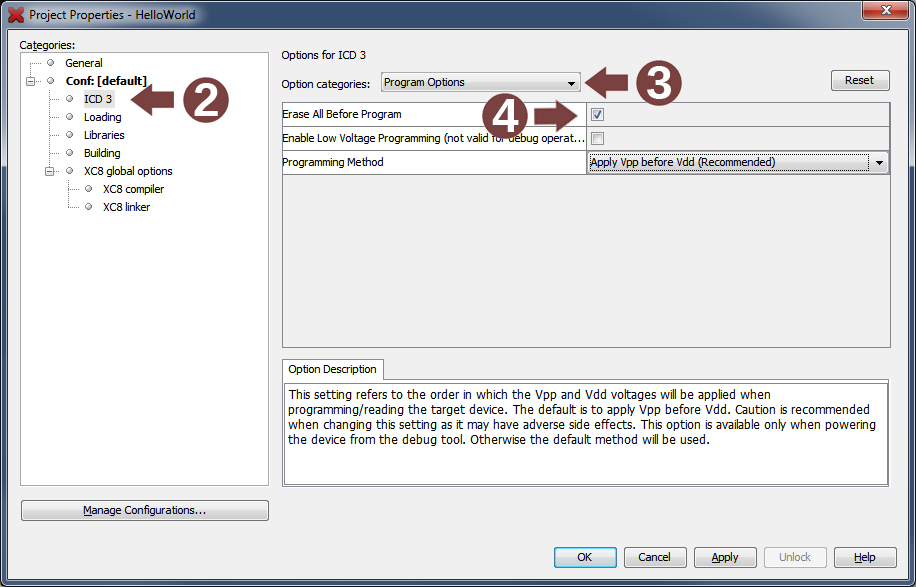Enable Low Voltage Programming
916x587 pixels.
(596, 138)
